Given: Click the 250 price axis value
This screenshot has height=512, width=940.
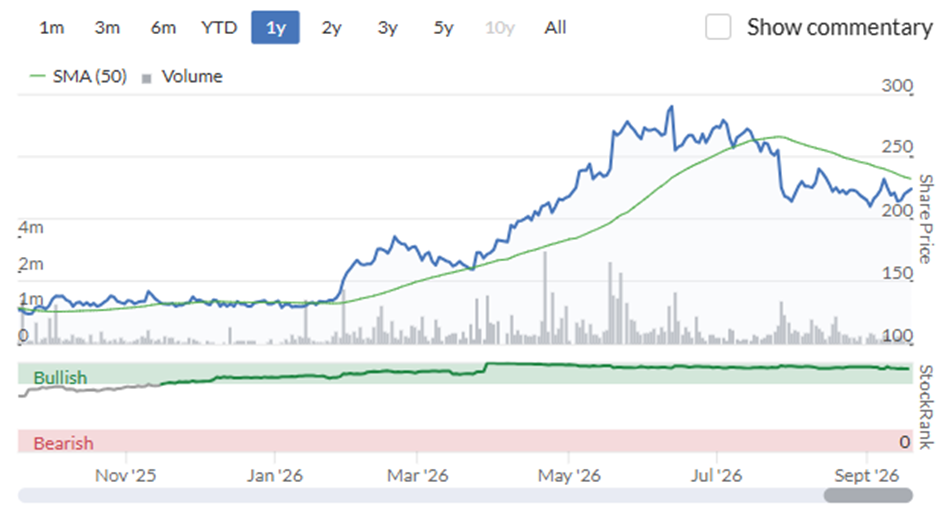Looking at the screenshot, I should point(897,146).
